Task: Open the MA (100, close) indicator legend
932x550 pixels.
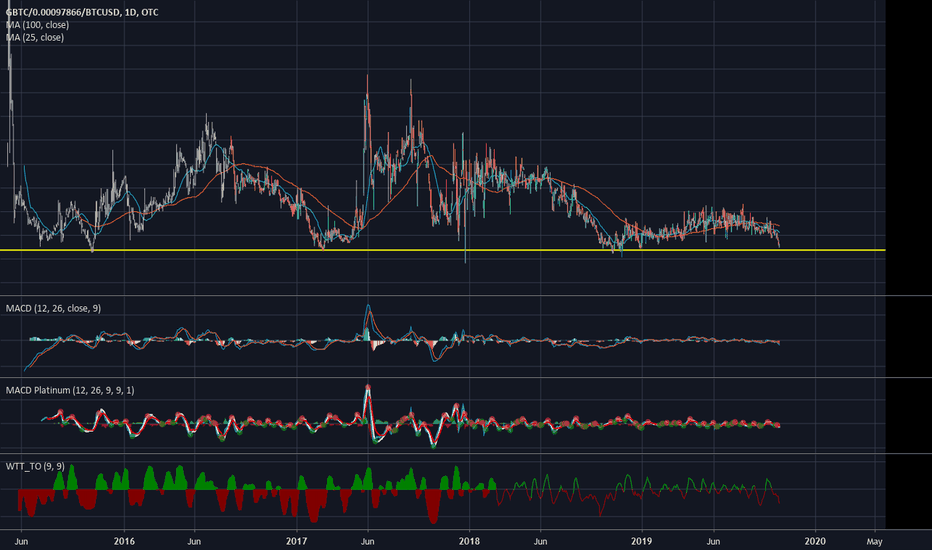Action: [x=37, y=25]
